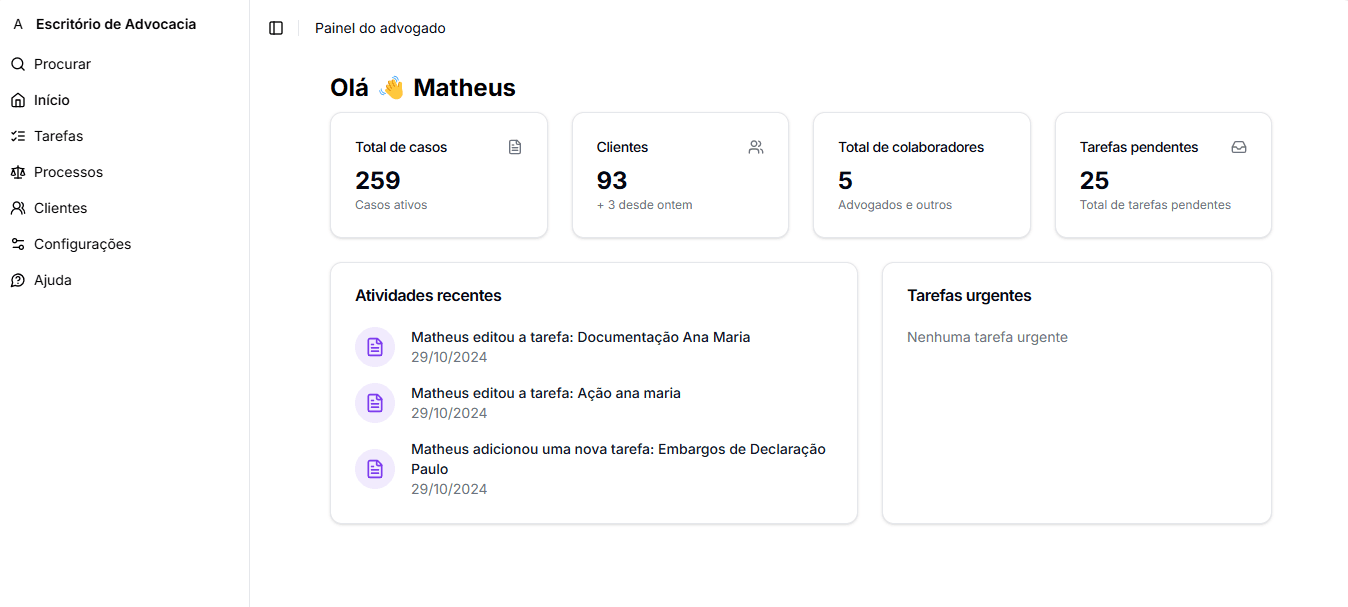
Task: Open Tarefas via its checklist icon
Action: tap(17, 135)
